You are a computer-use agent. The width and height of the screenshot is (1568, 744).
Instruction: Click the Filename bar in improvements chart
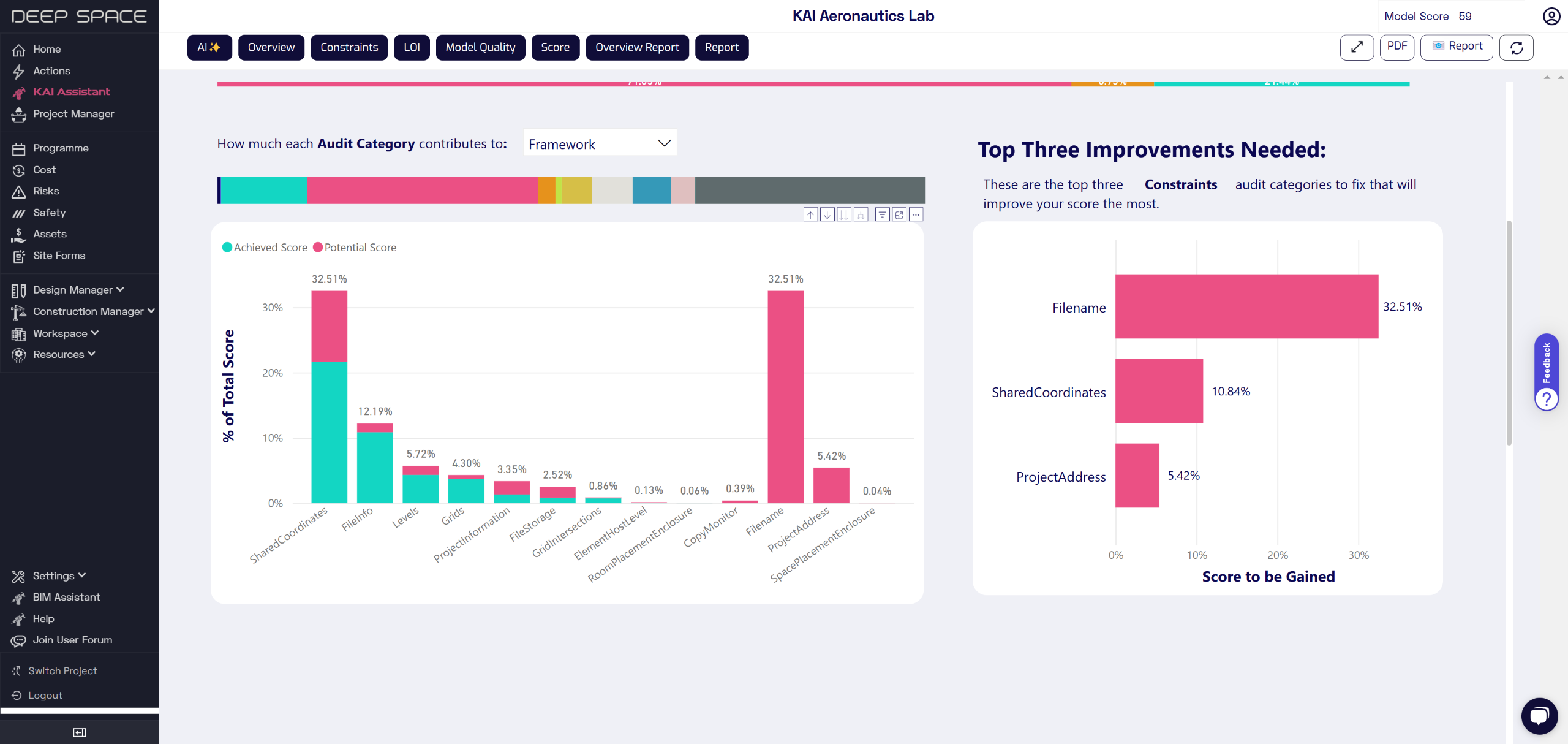[1246, 306]
